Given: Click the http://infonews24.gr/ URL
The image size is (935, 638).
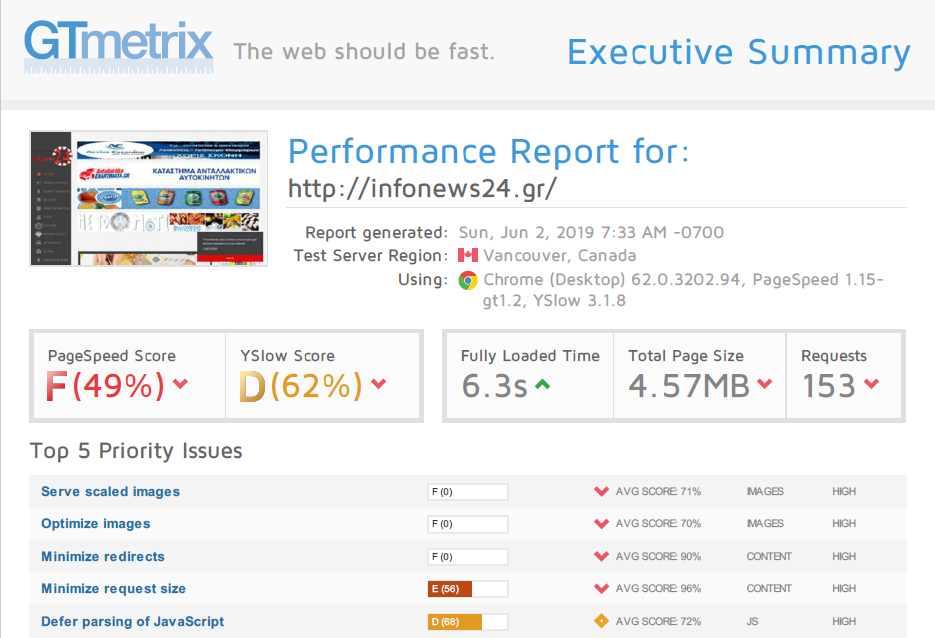Looking at the screenshot, I should (421, 188).
